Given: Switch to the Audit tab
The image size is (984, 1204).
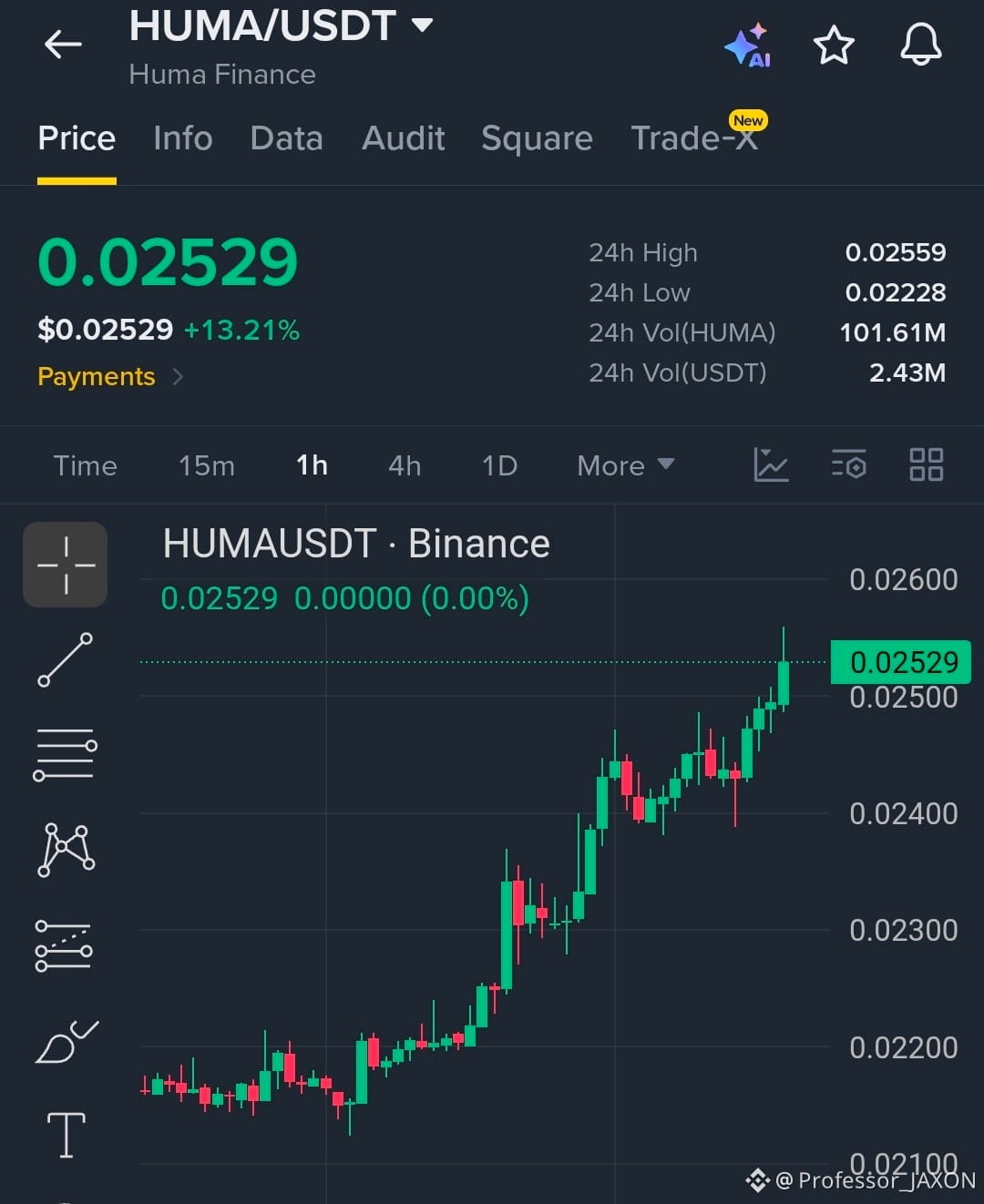Looking at the screenshot, I should (x=403, y=138).
